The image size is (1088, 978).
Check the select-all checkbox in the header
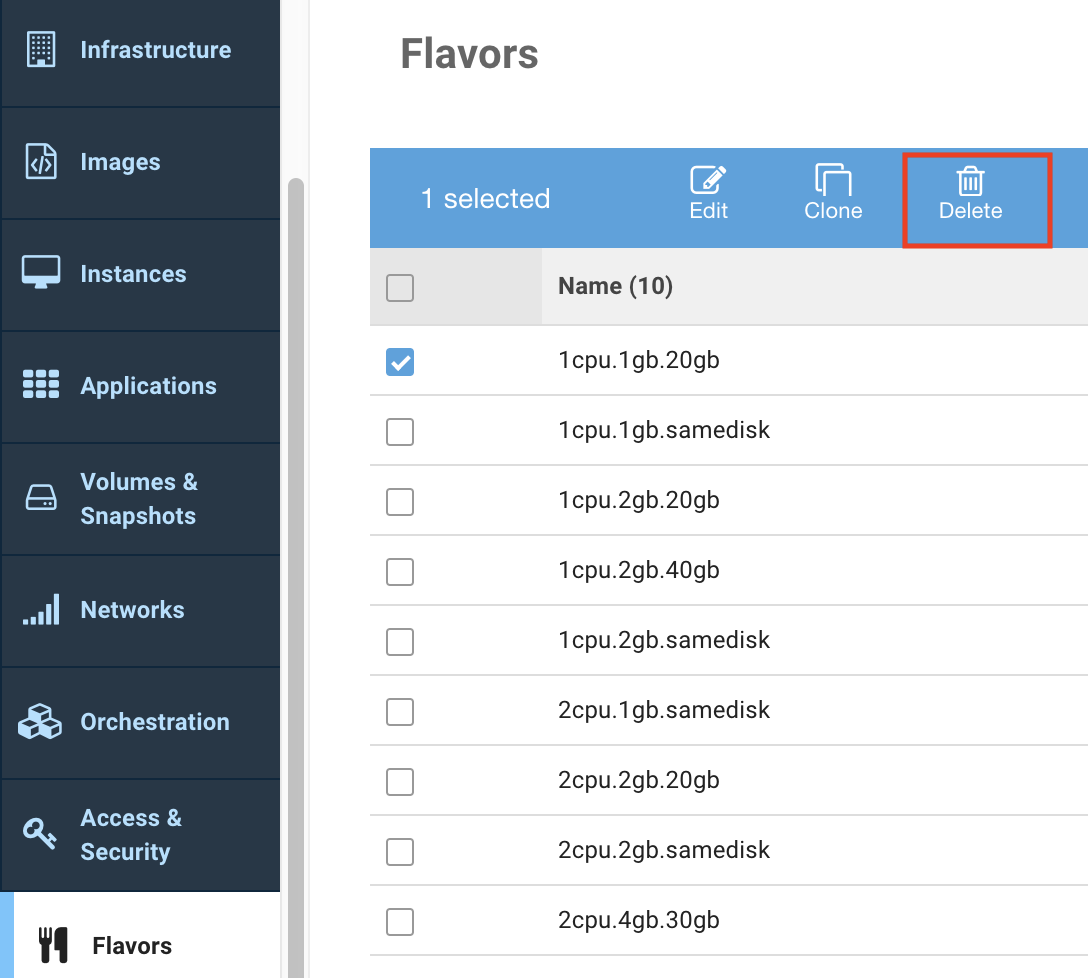tap(400, 288)
